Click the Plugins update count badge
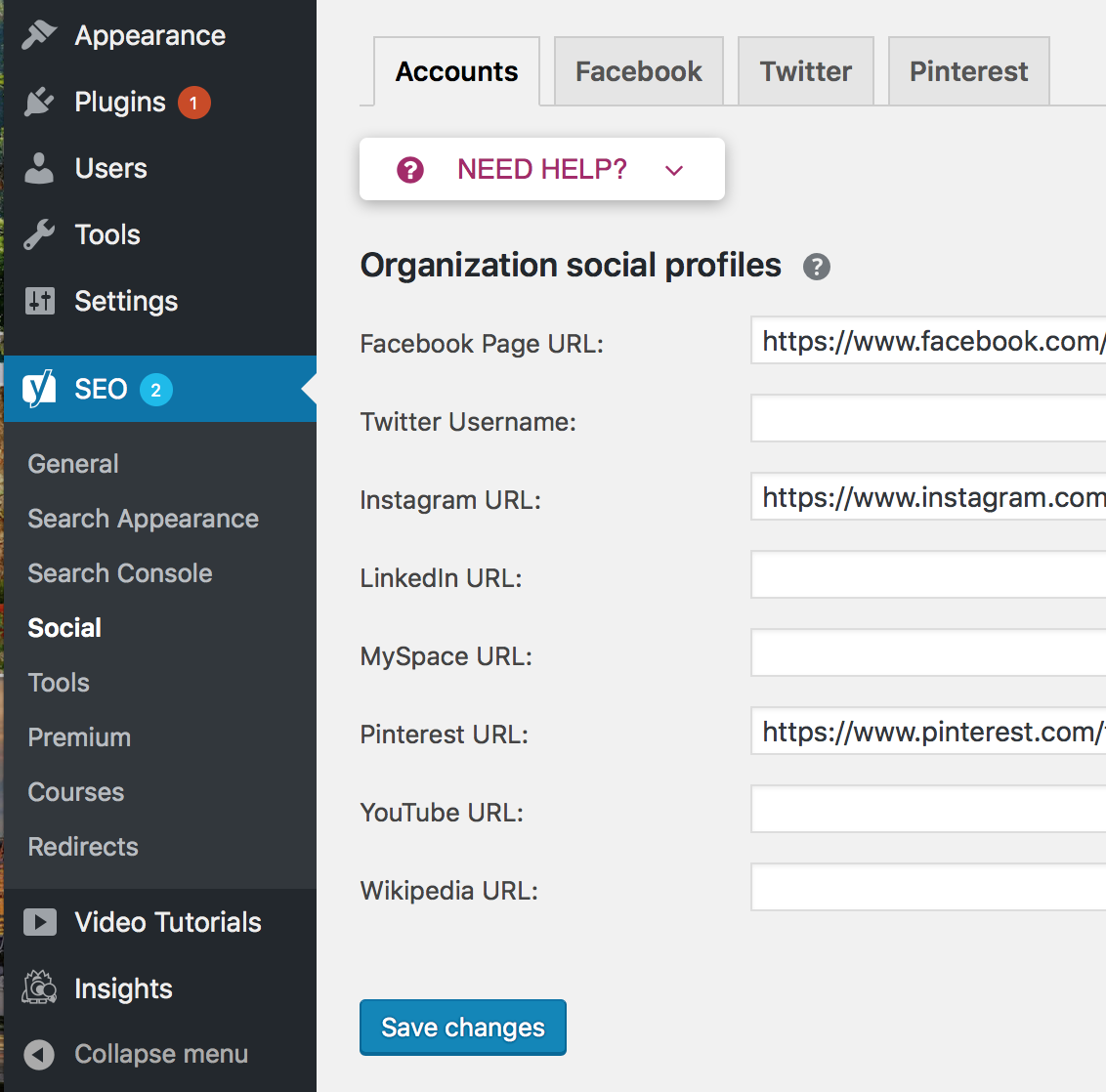This screenshot has height=1092, width=1106. tap(194, 103)
